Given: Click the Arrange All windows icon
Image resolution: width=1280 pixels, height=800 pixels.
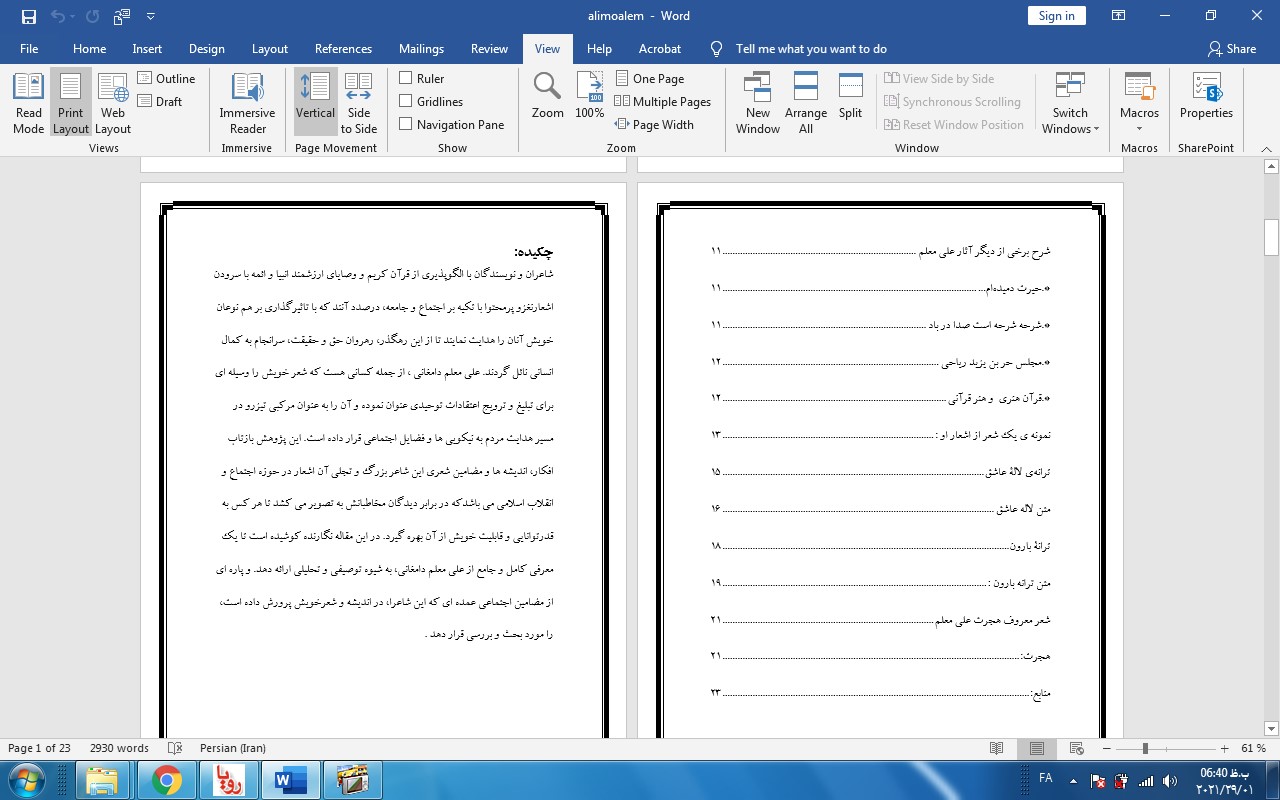Looking at the screenshot, I should [805, 103].
